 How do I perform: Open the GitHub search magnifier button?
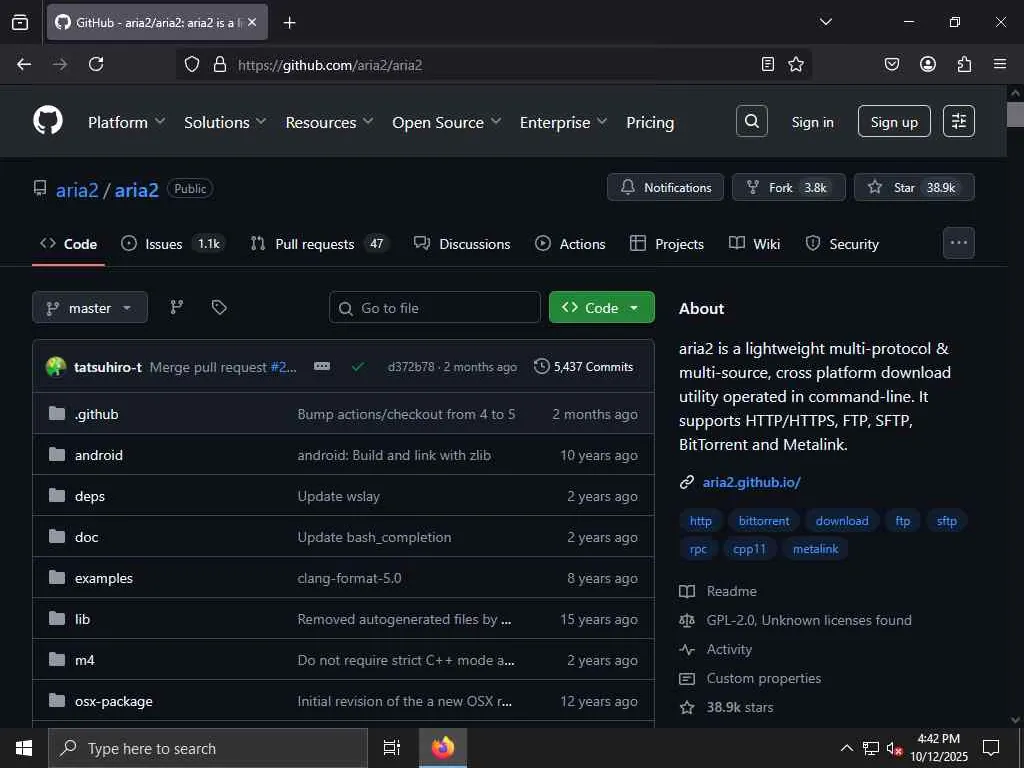click(752, 121)
